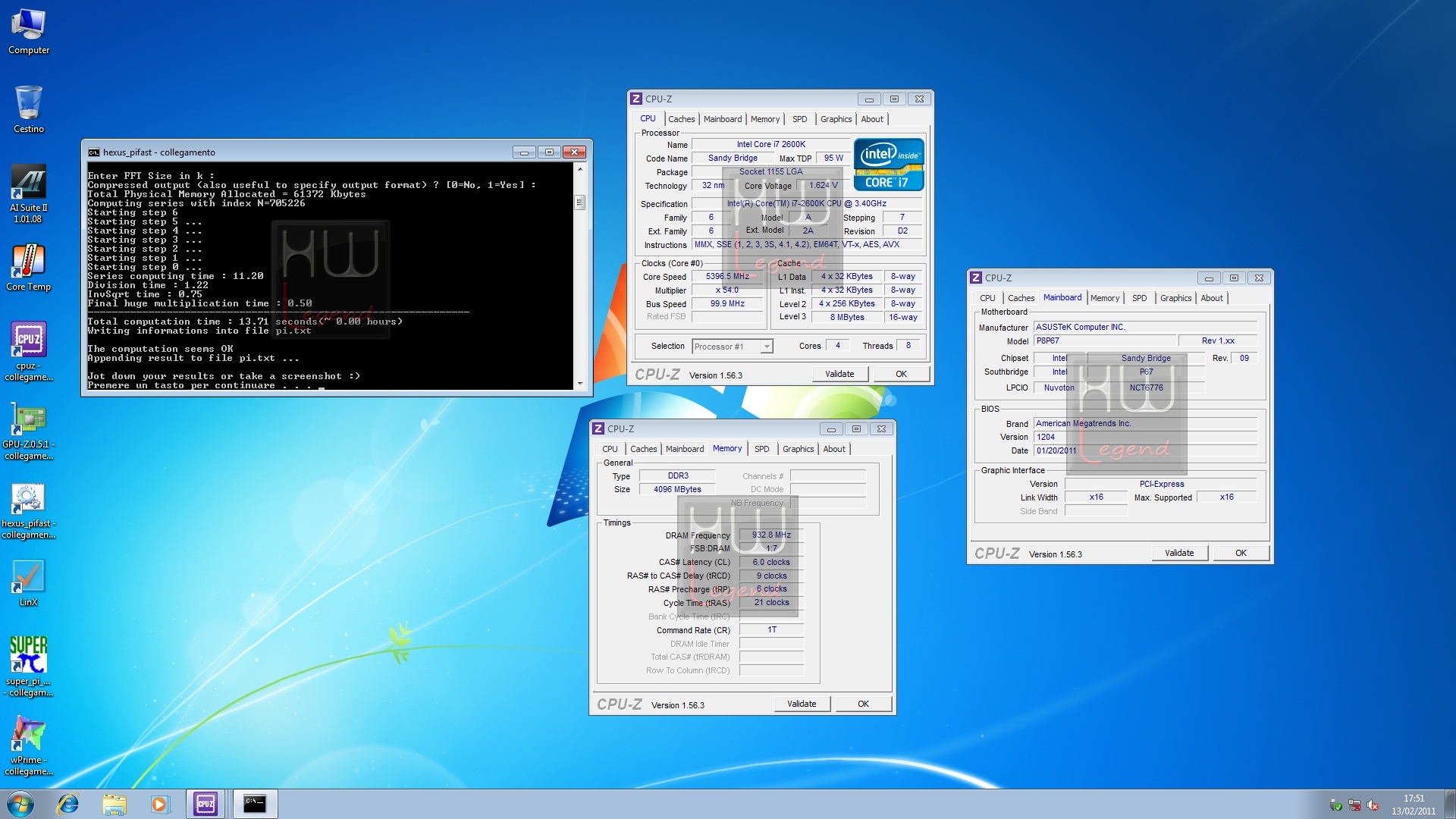
Task: Open the Processor #1 selection dropdown
Action: [x=733, y=347]
